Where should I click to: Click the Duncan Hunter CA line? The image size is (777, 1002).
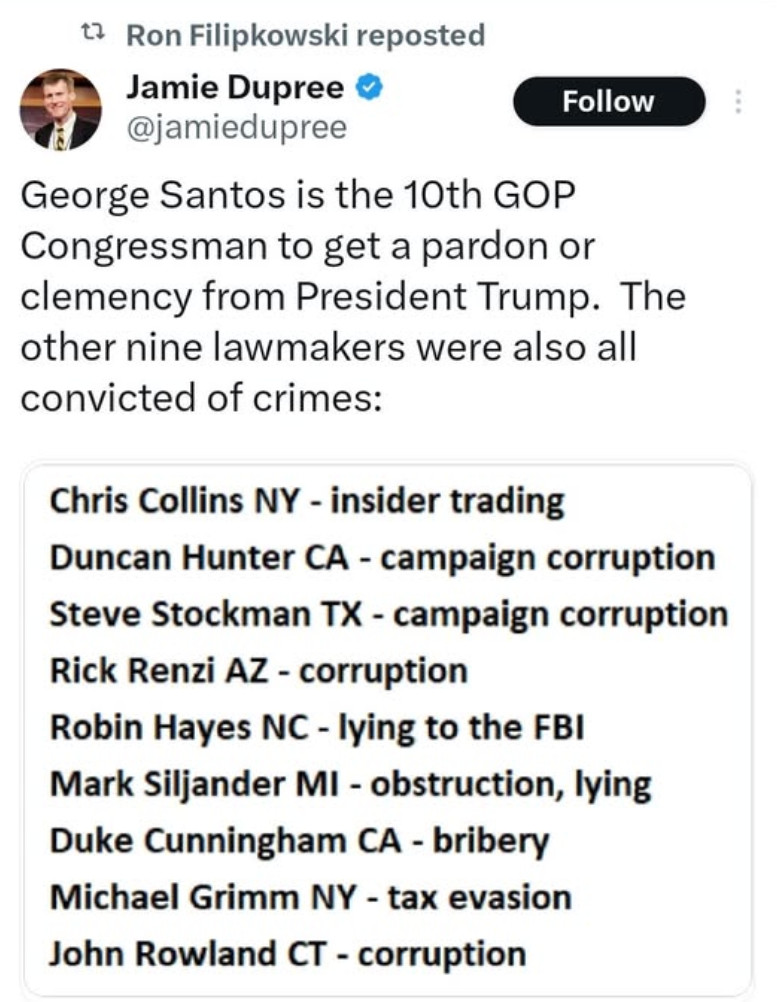pos(382,557)
